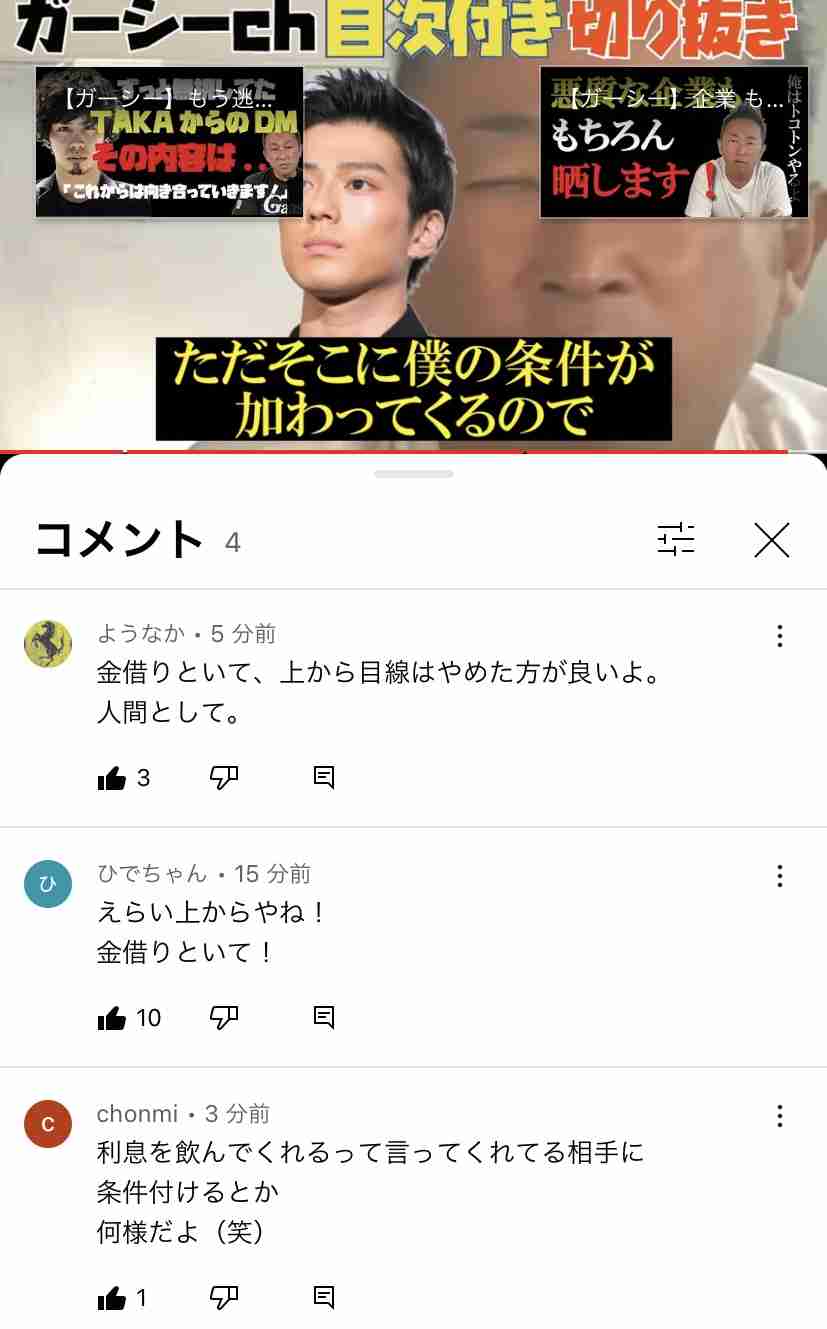Tap the comments panel drag handle
Screen dimensions: 827x1329
pos(413,474)
